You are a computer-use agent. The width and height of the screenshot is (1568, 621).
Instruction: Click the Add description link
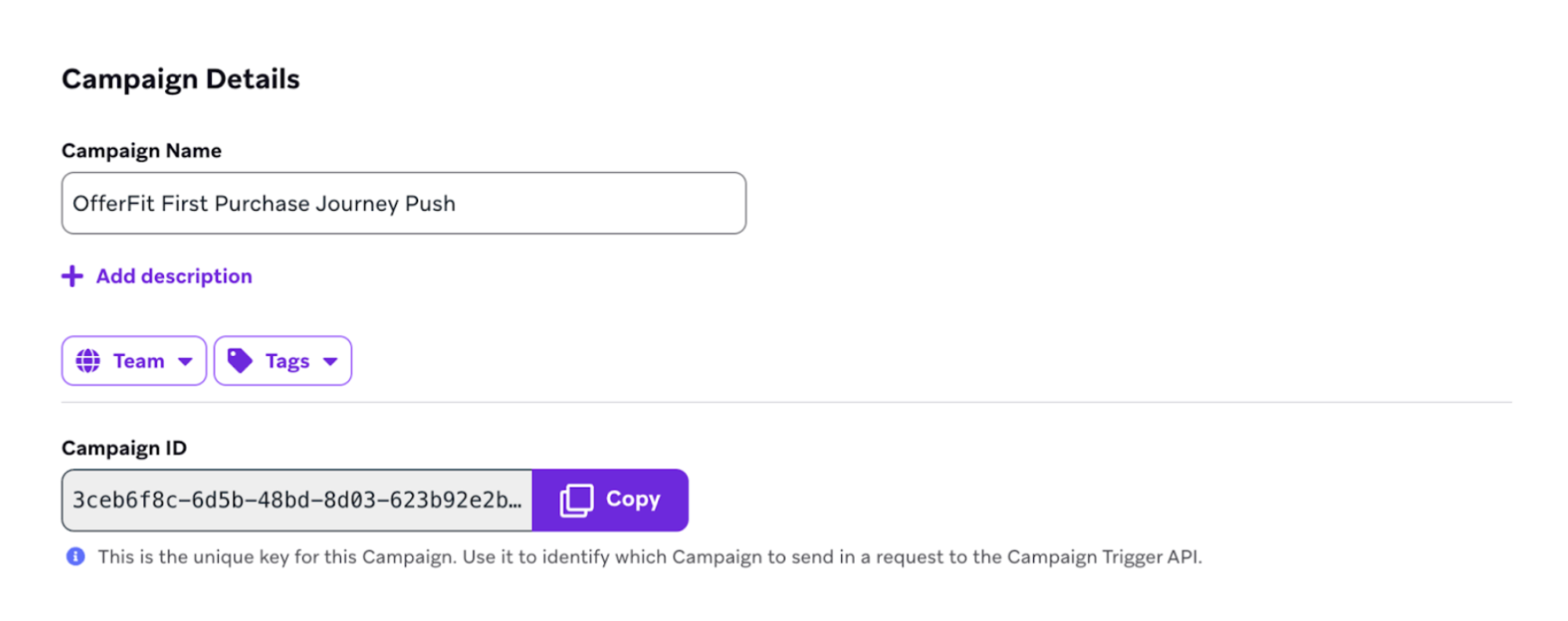pyautogui.click(x=174, y=277)
